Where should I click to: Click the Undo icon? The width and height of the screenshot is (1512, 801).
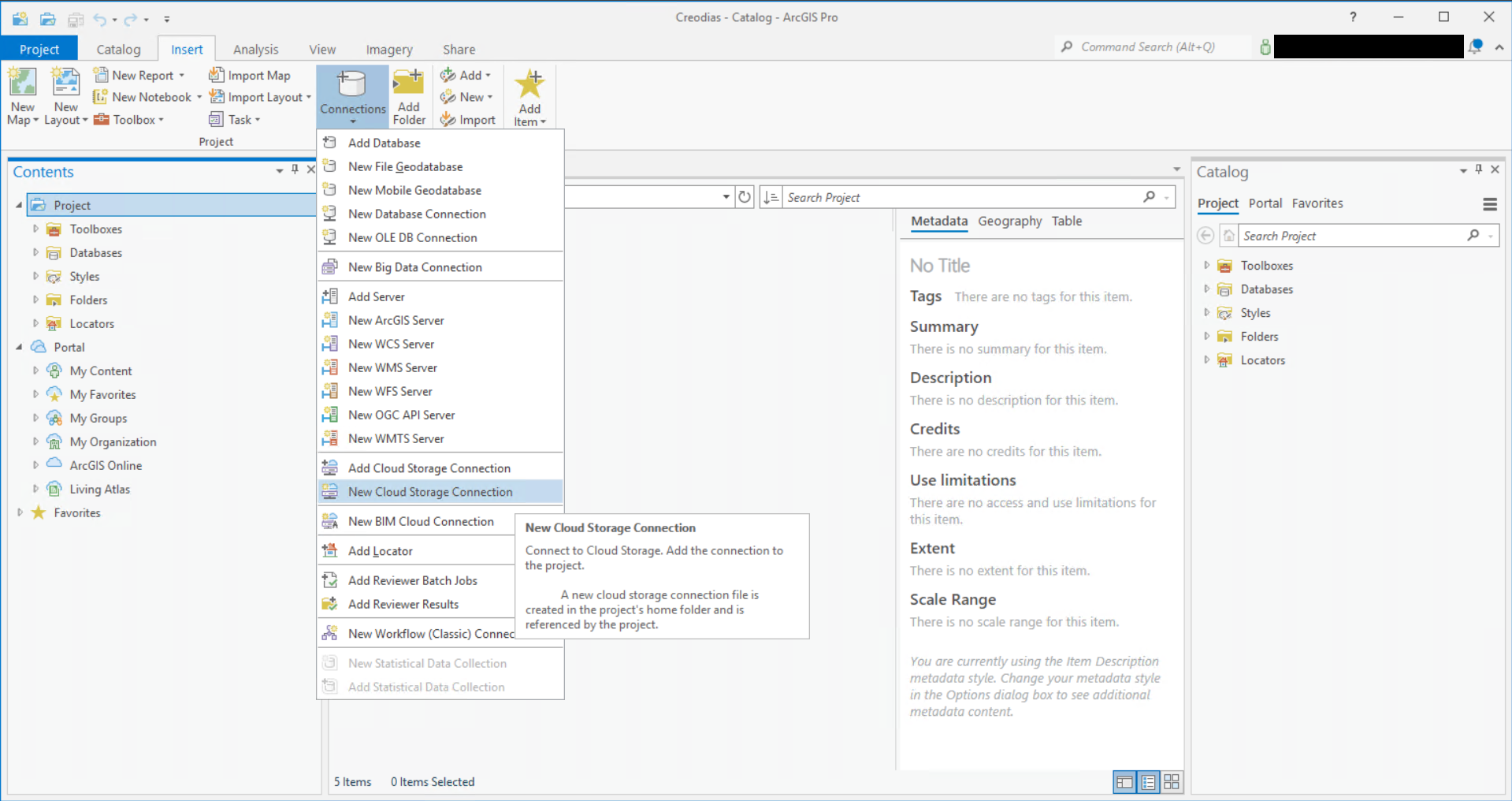click(102, 19)
